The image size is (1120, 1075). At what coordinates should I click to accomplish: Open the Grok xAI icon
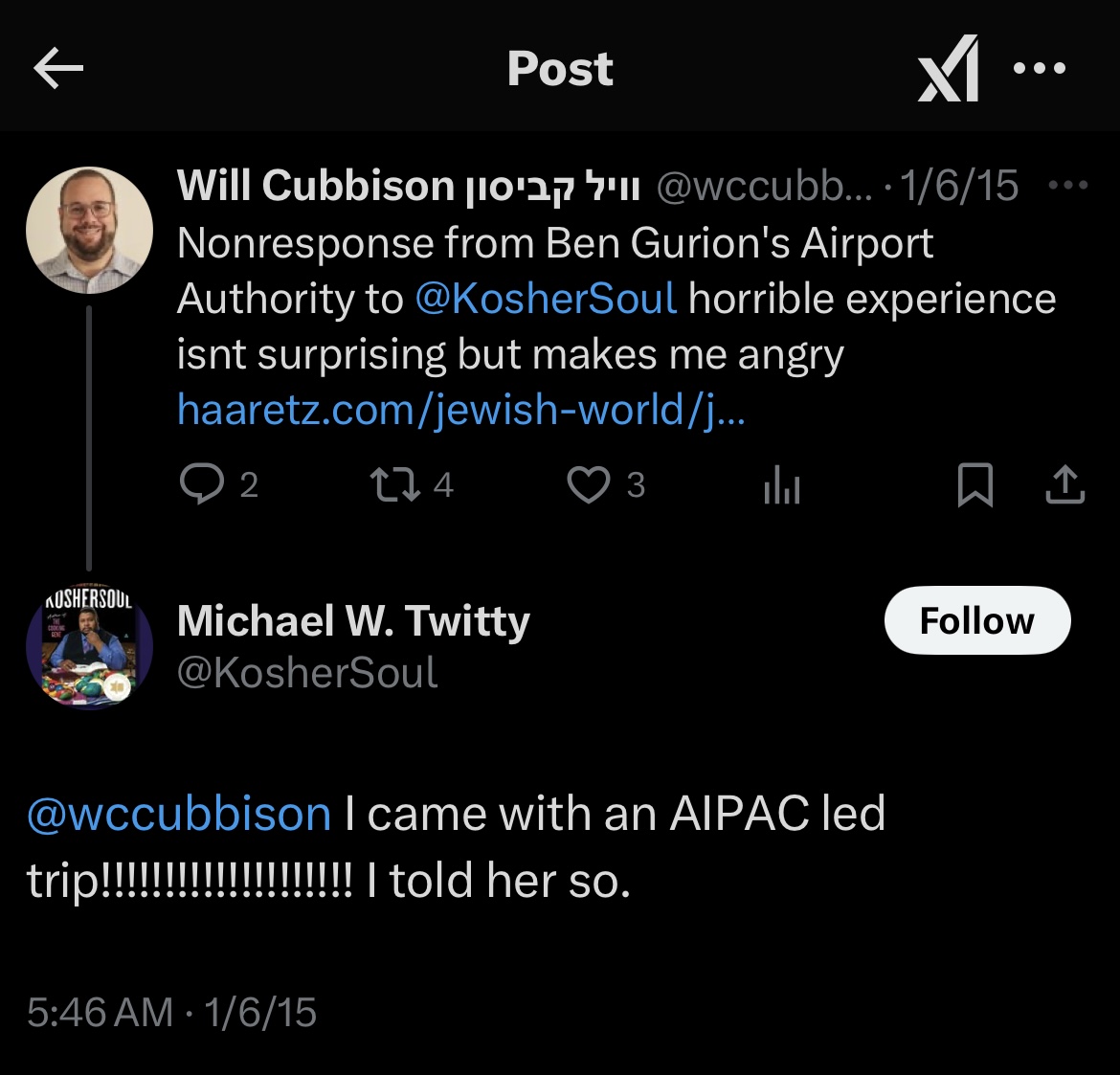coord(948,68)
